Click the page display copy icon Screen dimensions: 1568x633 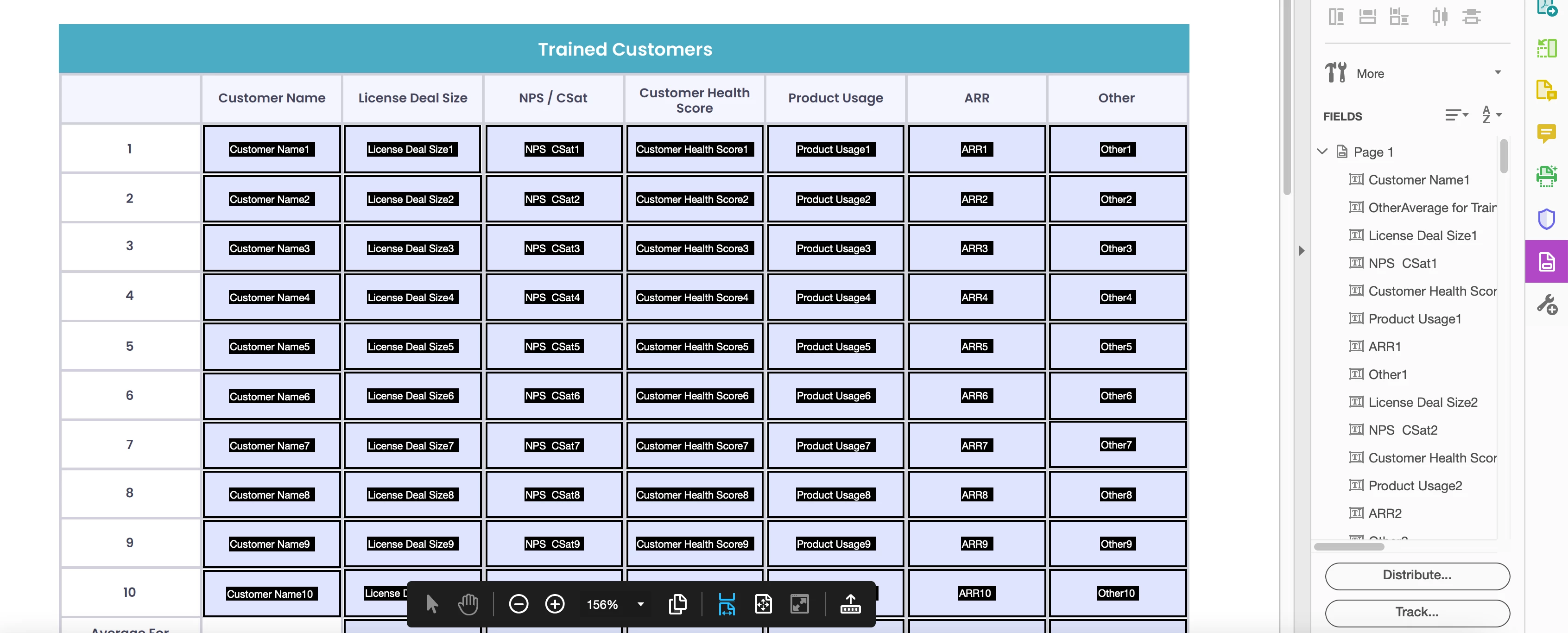[x=677, y=604]
